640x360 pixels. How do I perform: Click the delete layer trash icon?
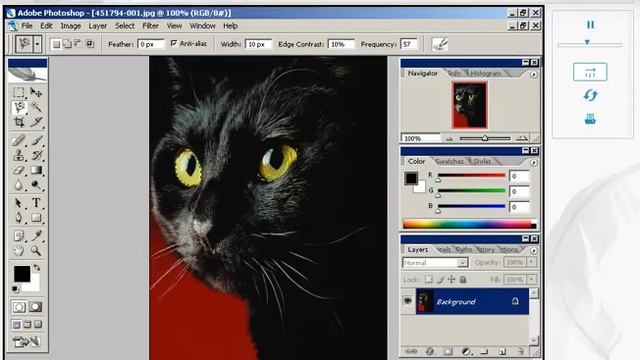(x=521, y=351)
